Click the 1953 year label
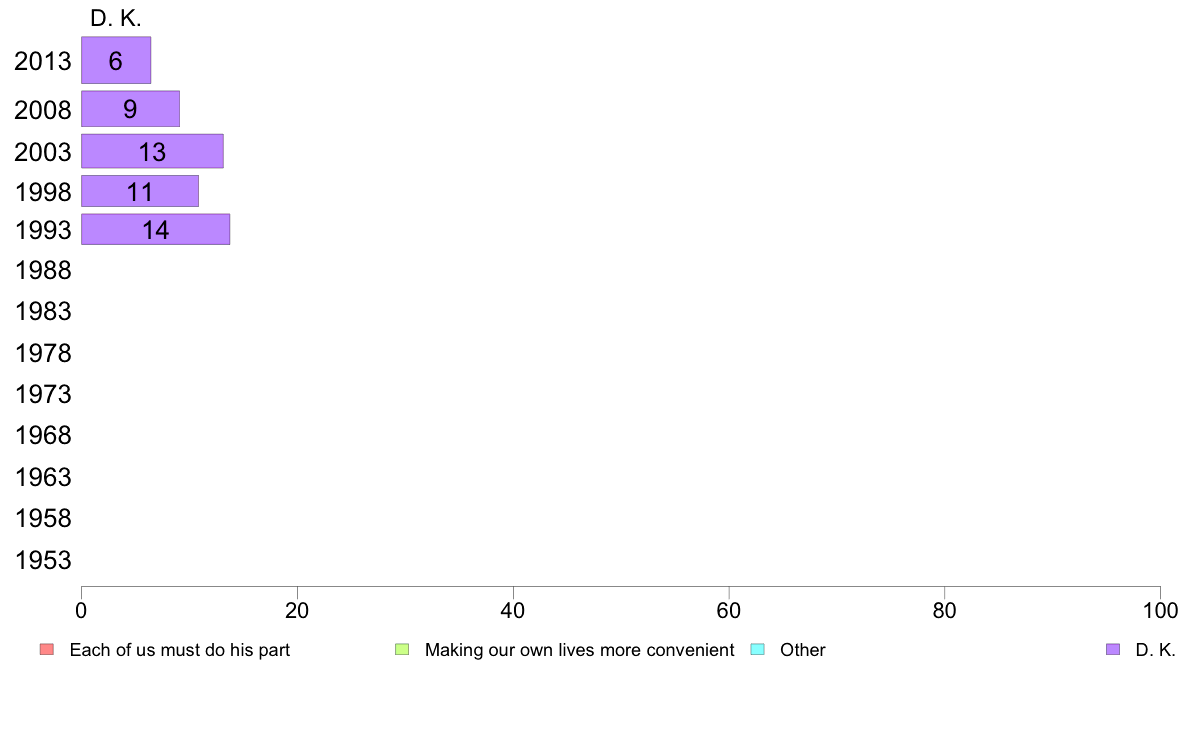The image size is (1188, 736). point(43,560)
